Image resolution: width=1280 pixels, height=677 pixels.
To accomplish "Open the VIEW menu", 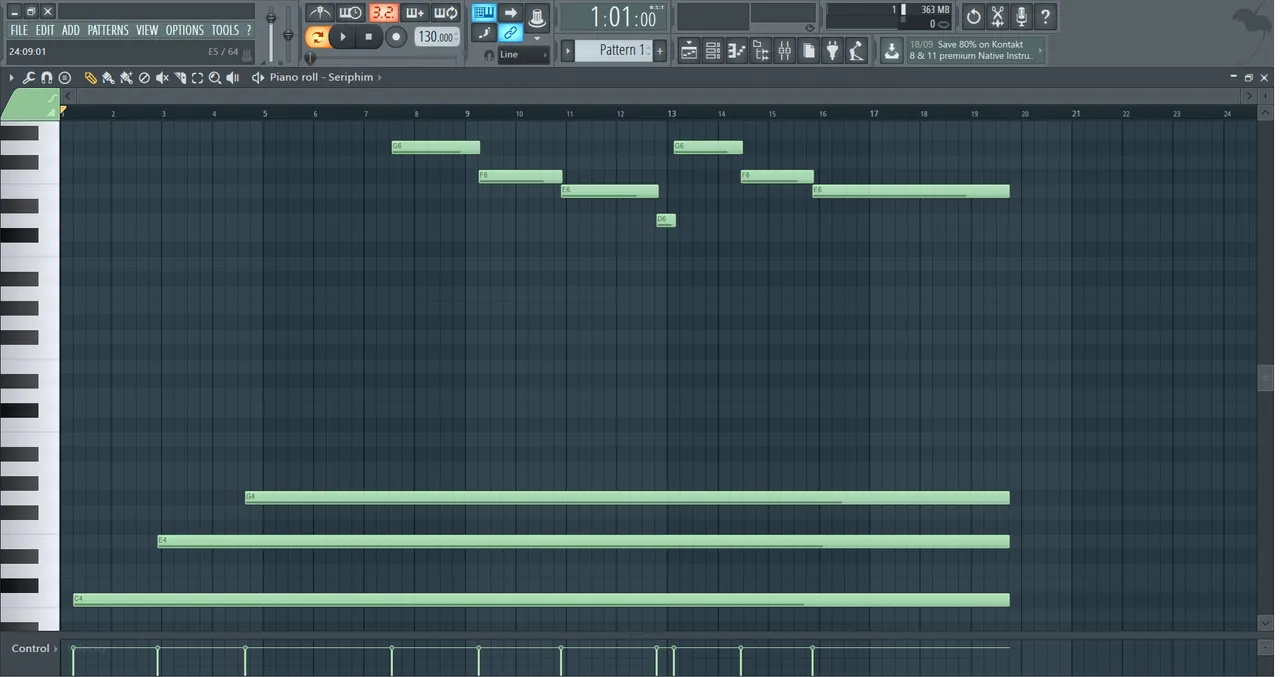I will 147,30.
